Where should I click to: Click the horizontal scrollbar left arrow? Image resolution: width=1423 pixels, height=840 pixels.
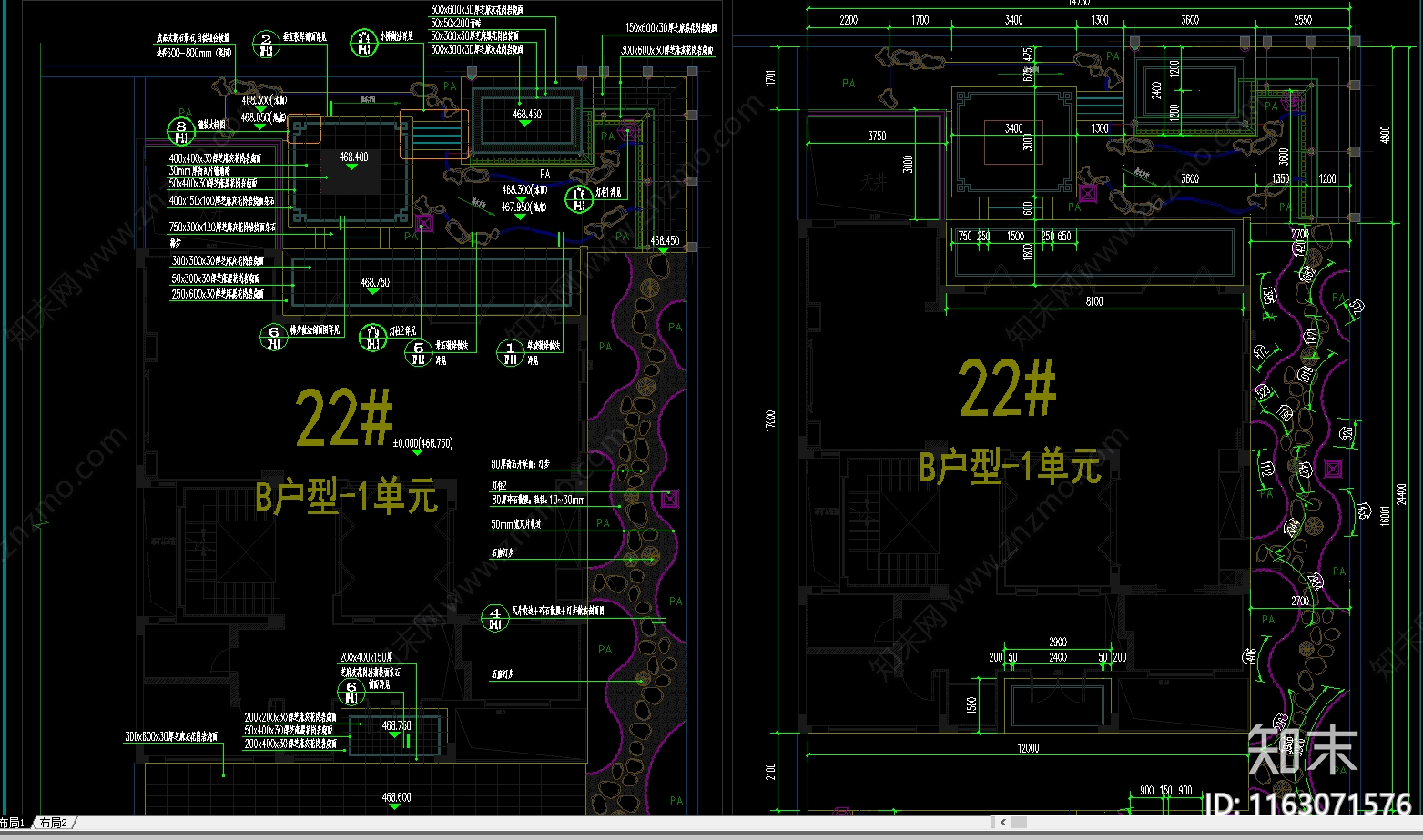(1004, 823)
